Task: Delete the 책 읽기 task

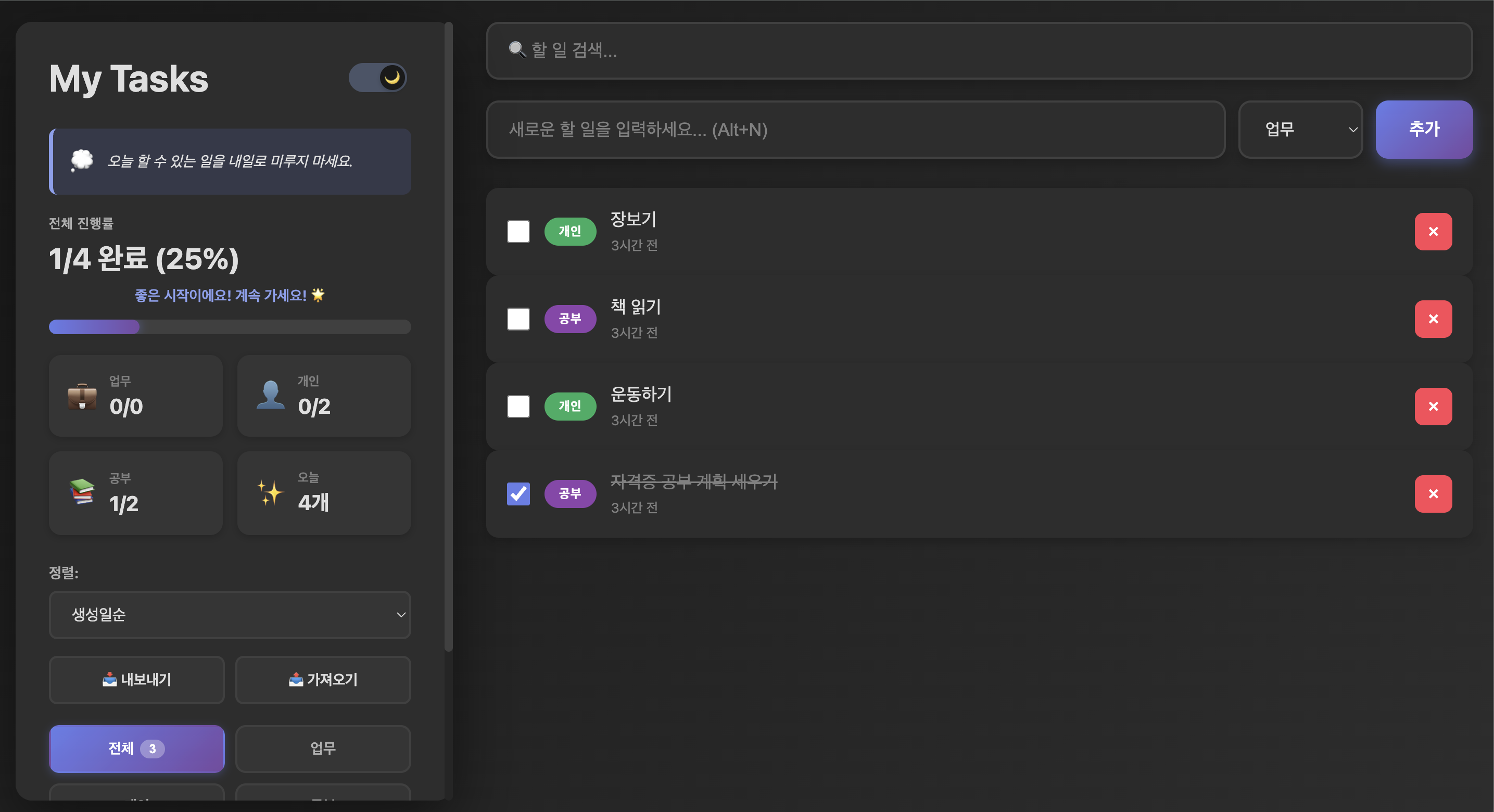Action: (x=1433, y=319)
